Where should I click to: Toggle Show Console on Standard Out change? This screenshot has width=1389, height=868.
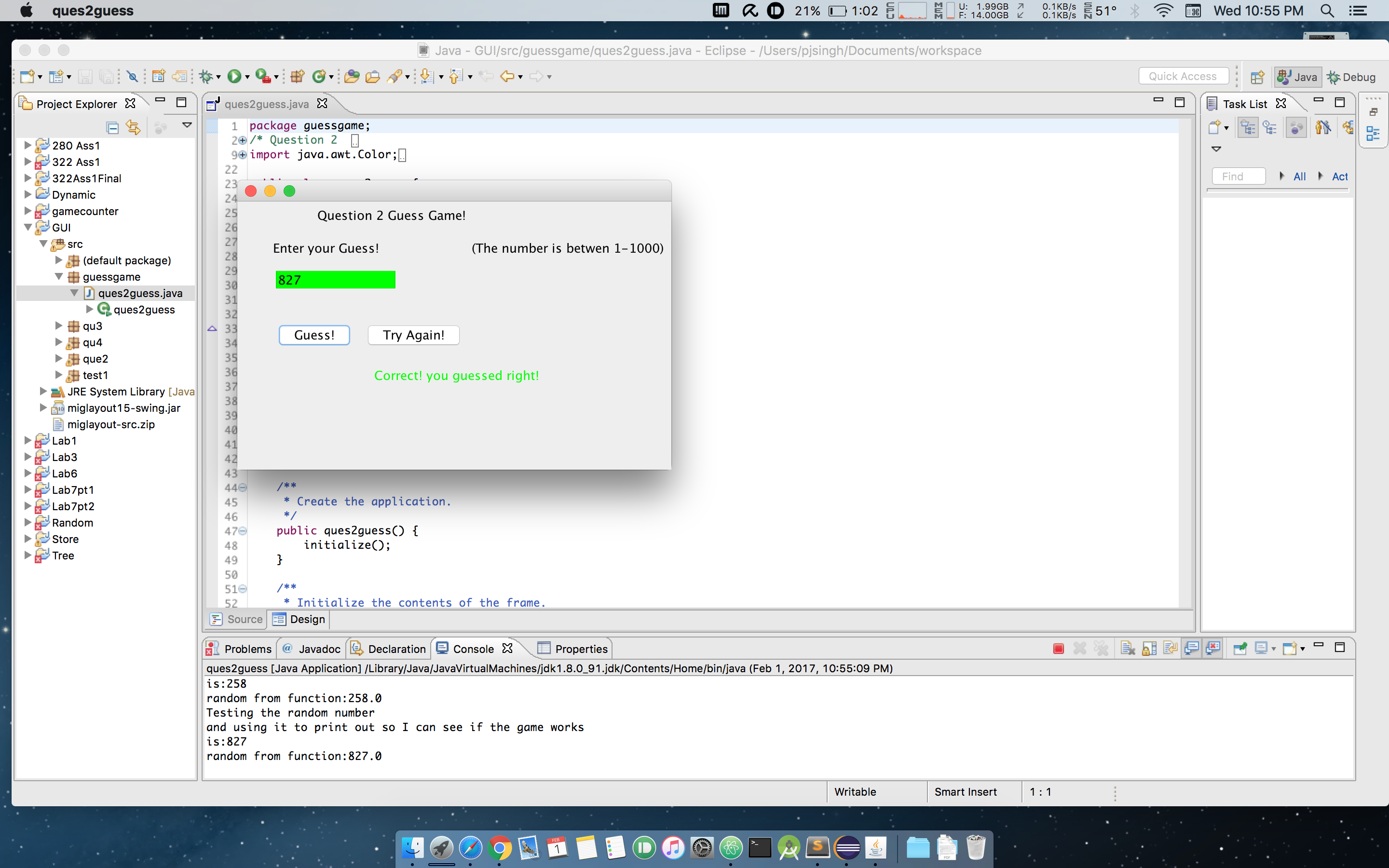(1192, 649)
